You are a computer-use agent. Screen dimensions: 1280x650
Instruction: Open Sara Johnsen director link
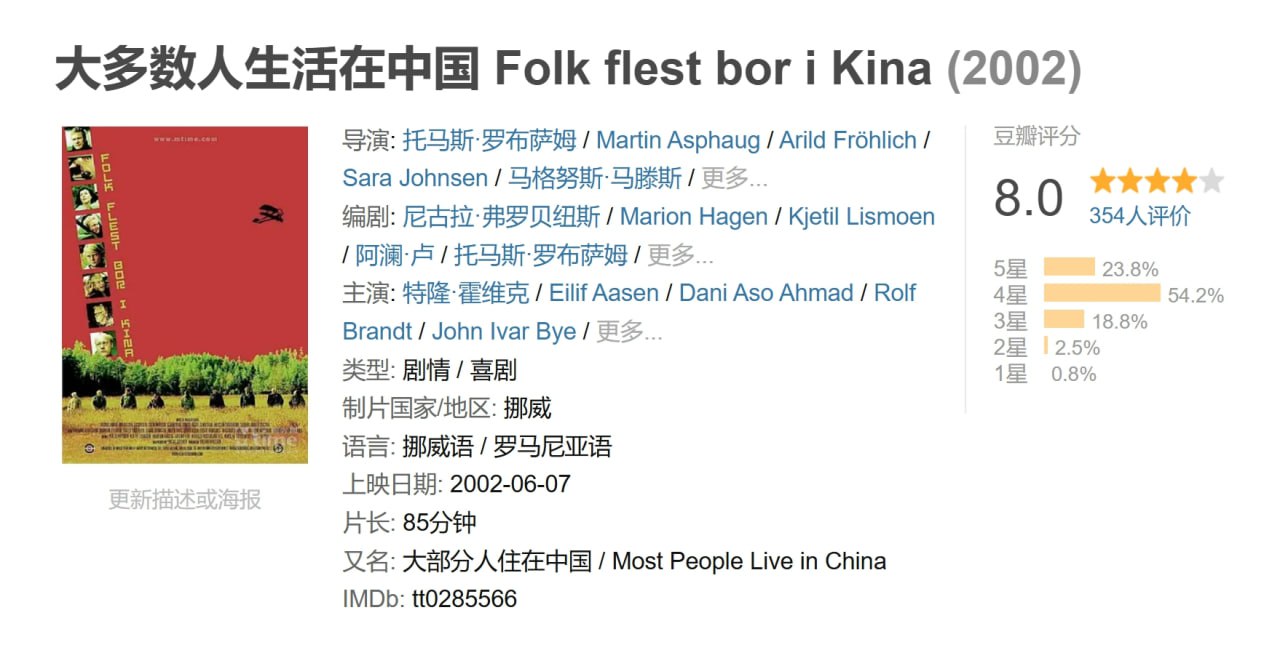[415, 178]
